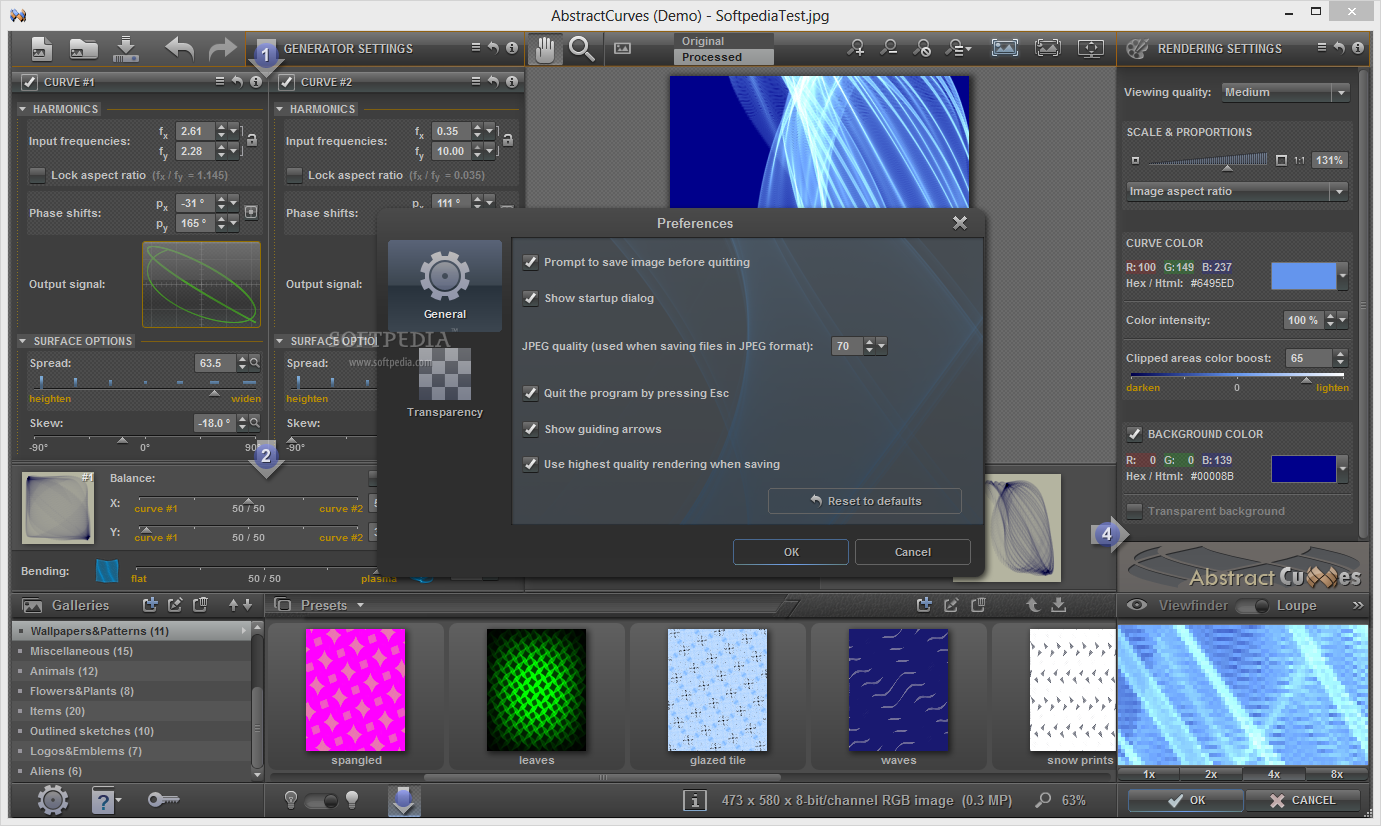Open zoom options magnifier dropdown
The width and height of the screenshot is (1381, 826).
point(959,48)
